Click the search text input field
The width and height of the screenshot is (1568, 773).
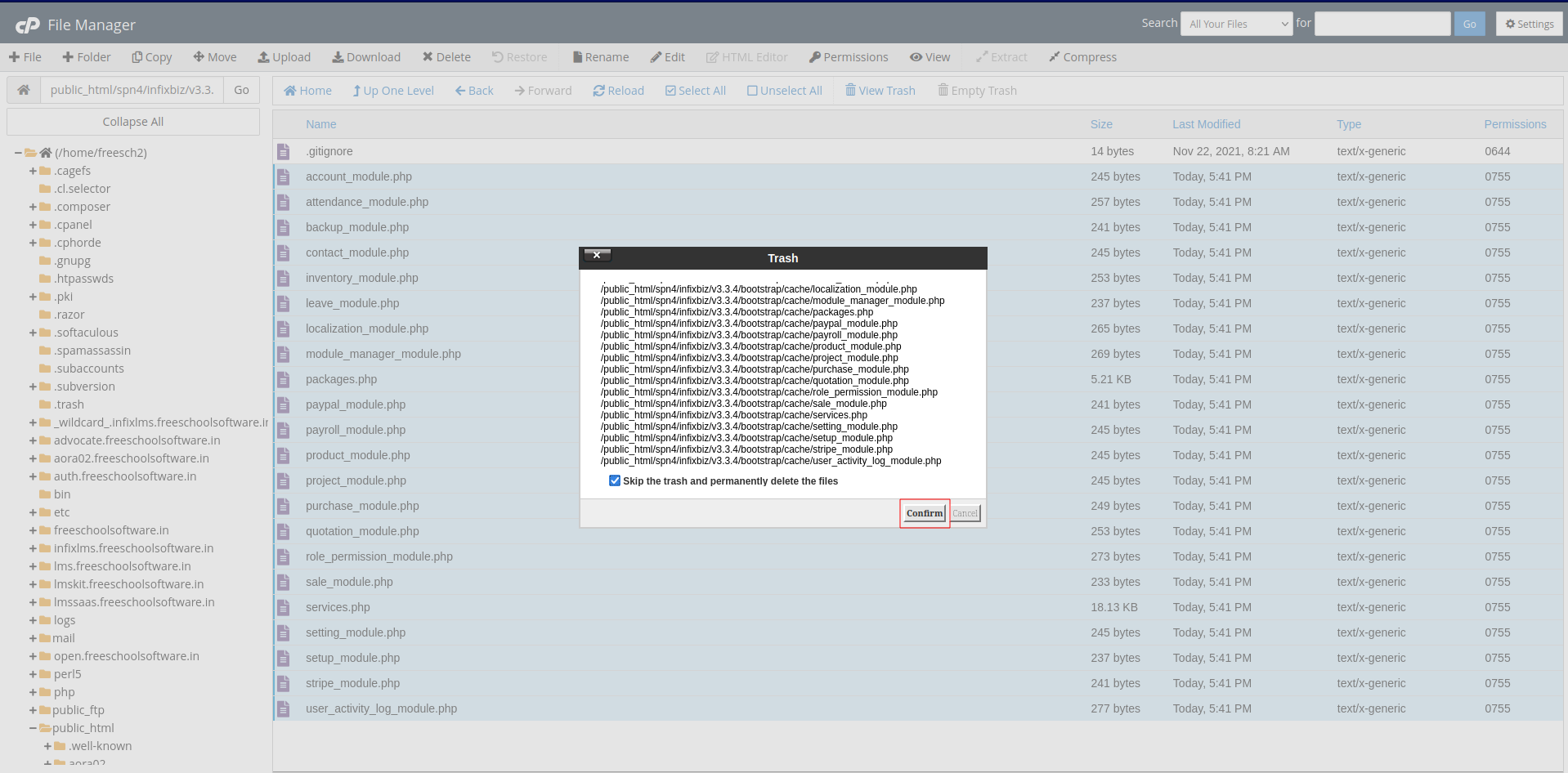(x=1382, y=24)
